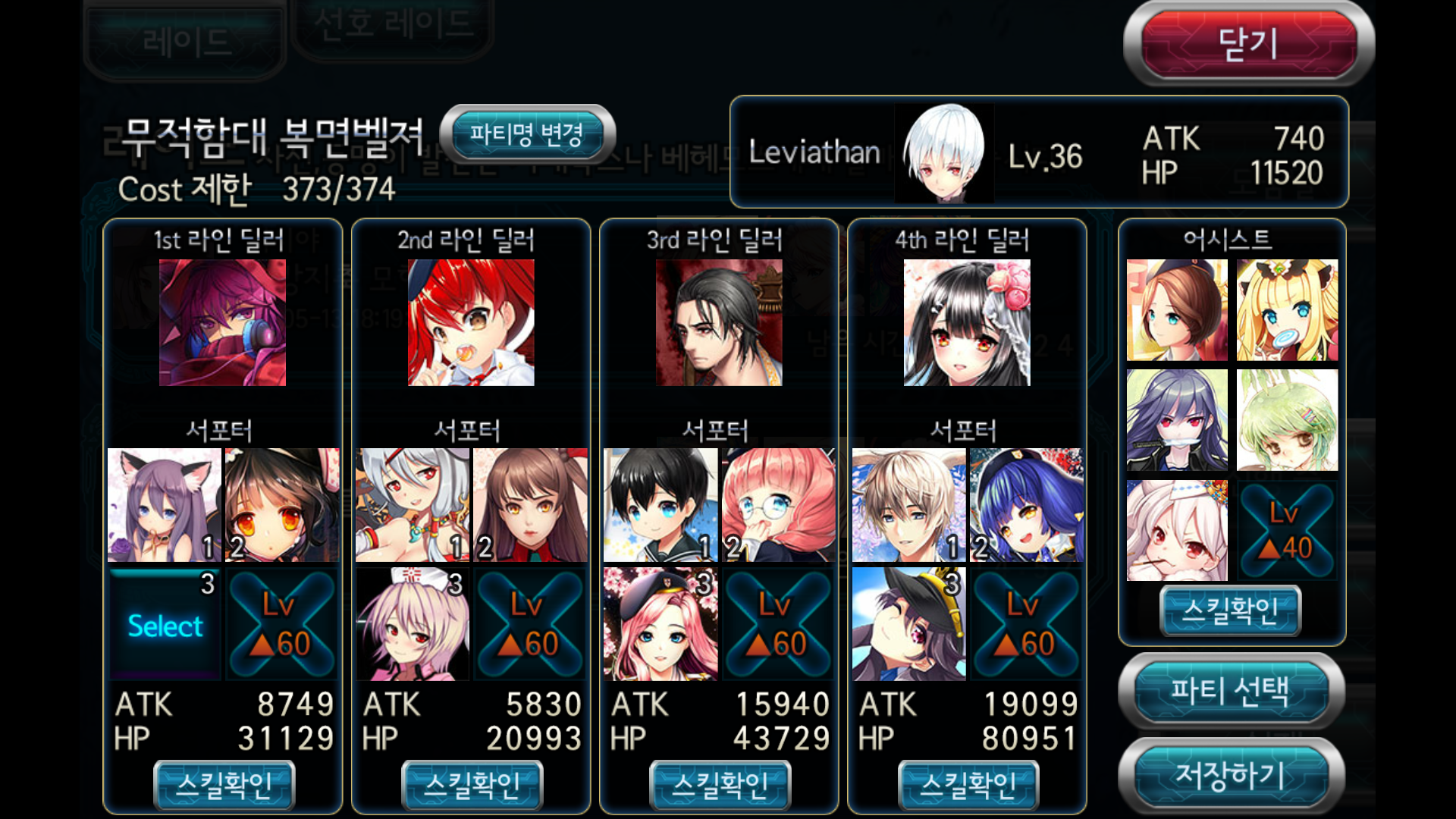Check skills under the assist panel
Viewport: 1456px width, 819px height.
(x=1230, y=610)
